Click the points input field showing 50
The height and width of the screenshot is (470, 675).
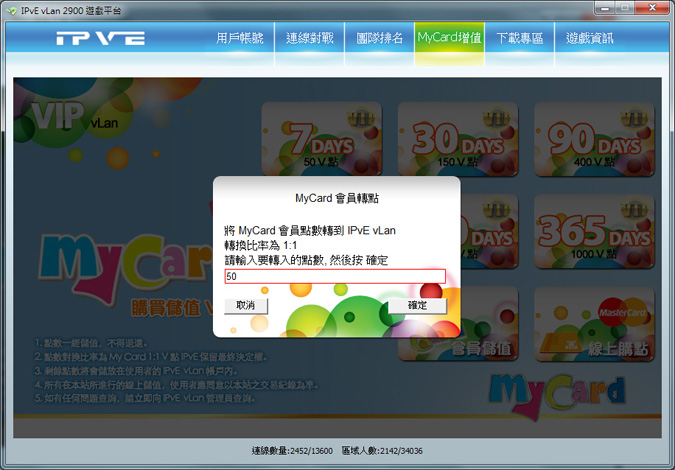[335, 276]
